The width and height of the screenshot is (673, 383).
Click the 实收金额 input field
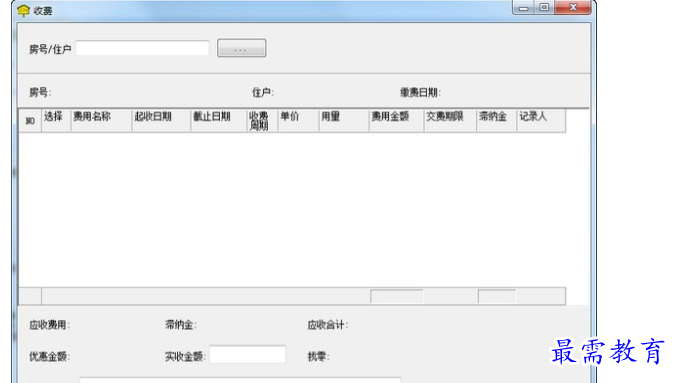pyautogui.click(x=247, y=355)
